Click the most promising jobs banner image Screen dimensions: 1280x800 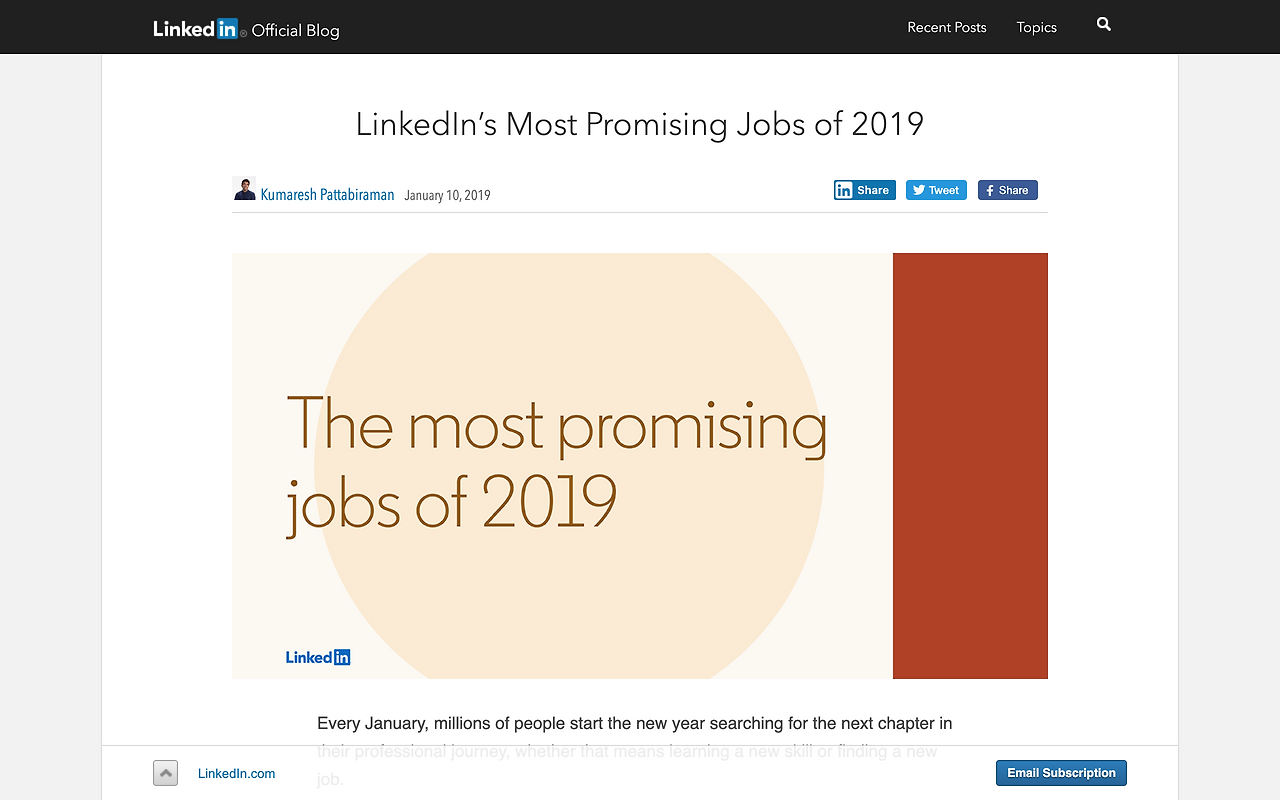640,466
